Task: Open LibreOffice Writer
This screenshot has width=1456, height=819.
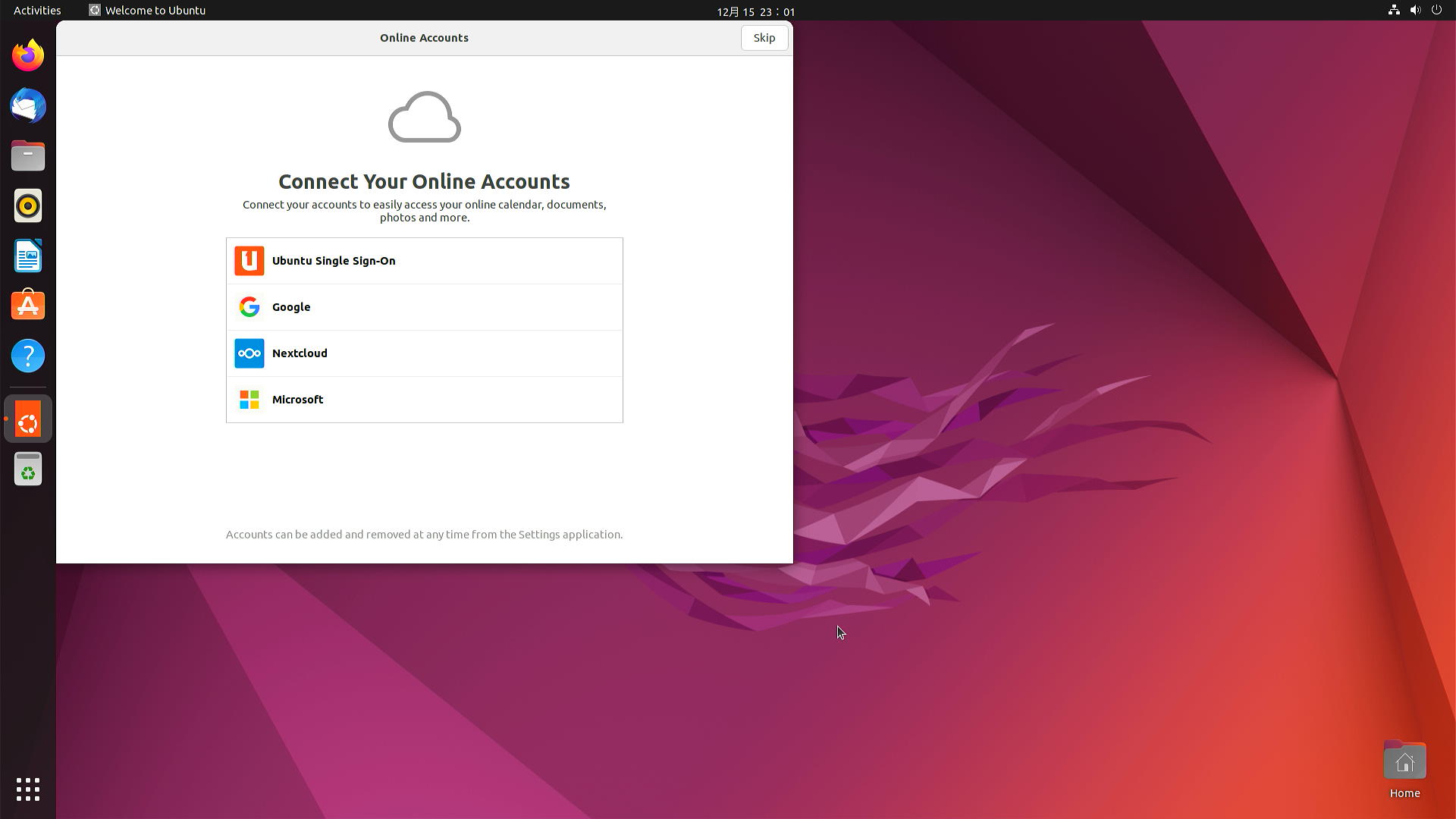Action: click(x=27, y=256)
